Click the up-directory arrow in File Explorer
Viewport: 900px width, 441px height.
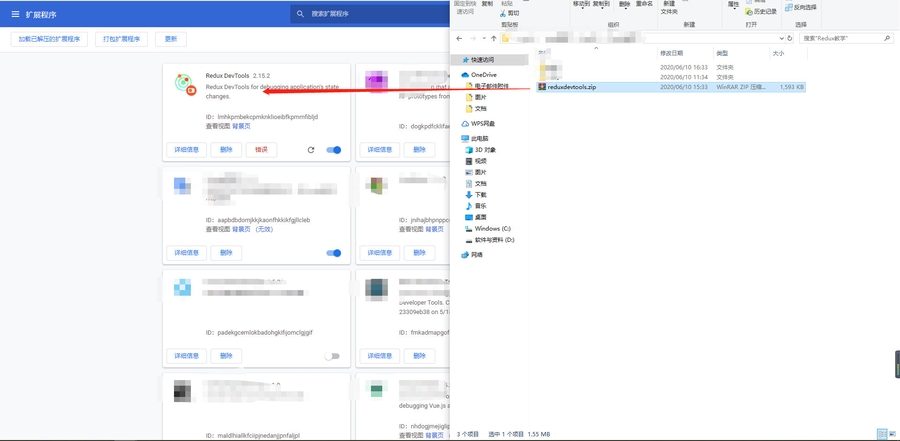(493, 39)
